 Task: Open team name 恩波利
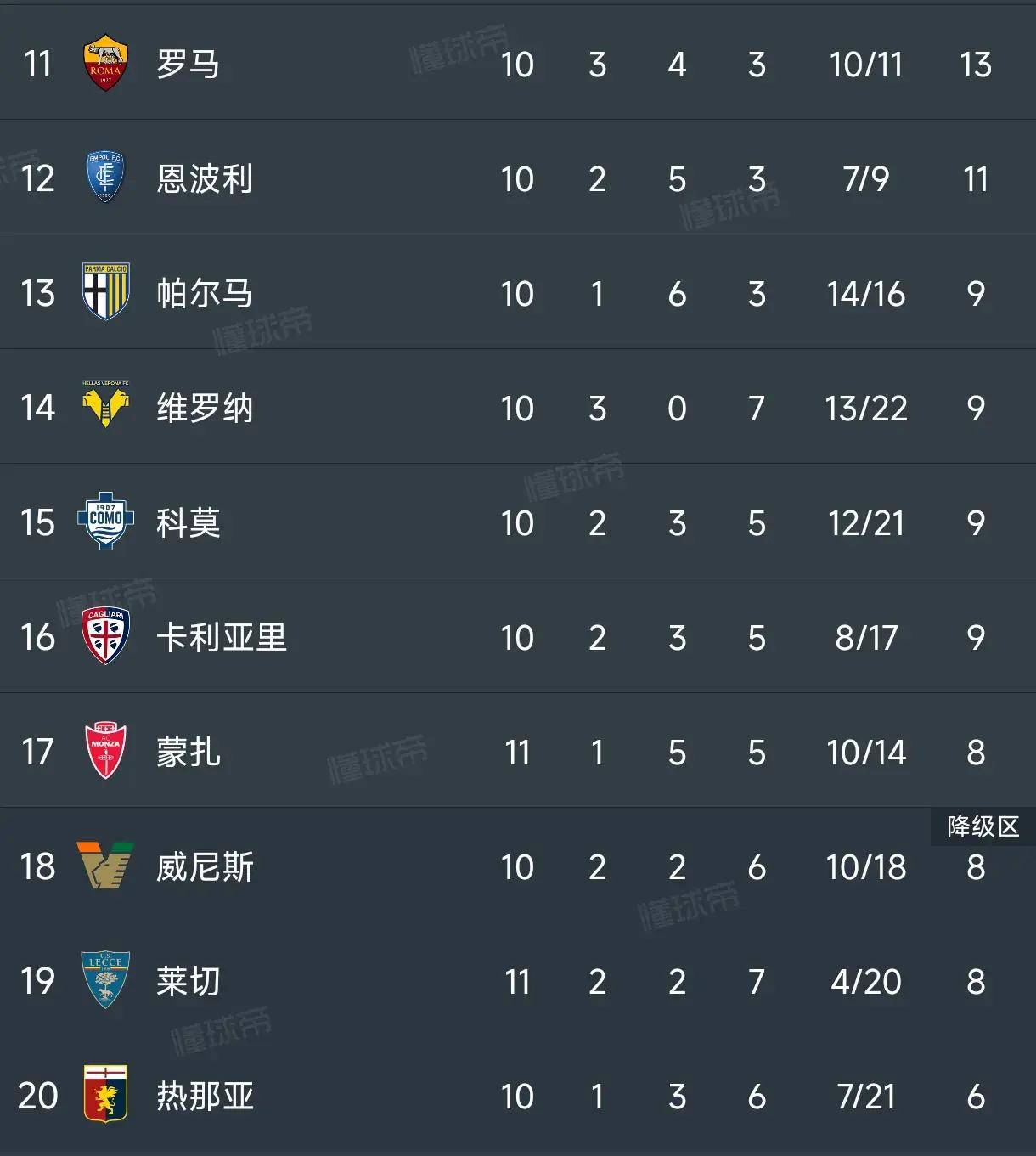pyautogui.click(x=205, y=178)
